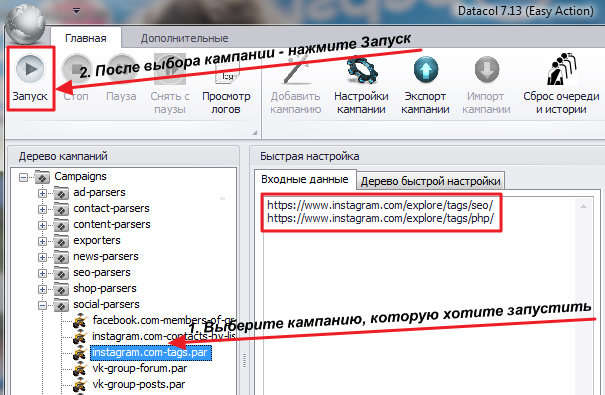
Task: Collapse the Campaigns root node
Action: point(24,177)
